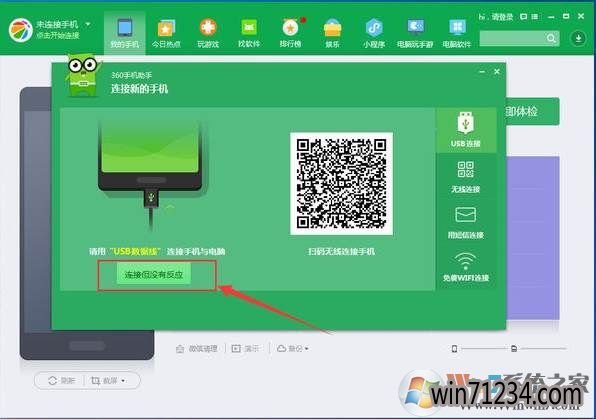Image resolution: width=596 pixels, height=419 pixels.
Task: Click the 360 手机助手 logo
Action: [x=21, y=30]
